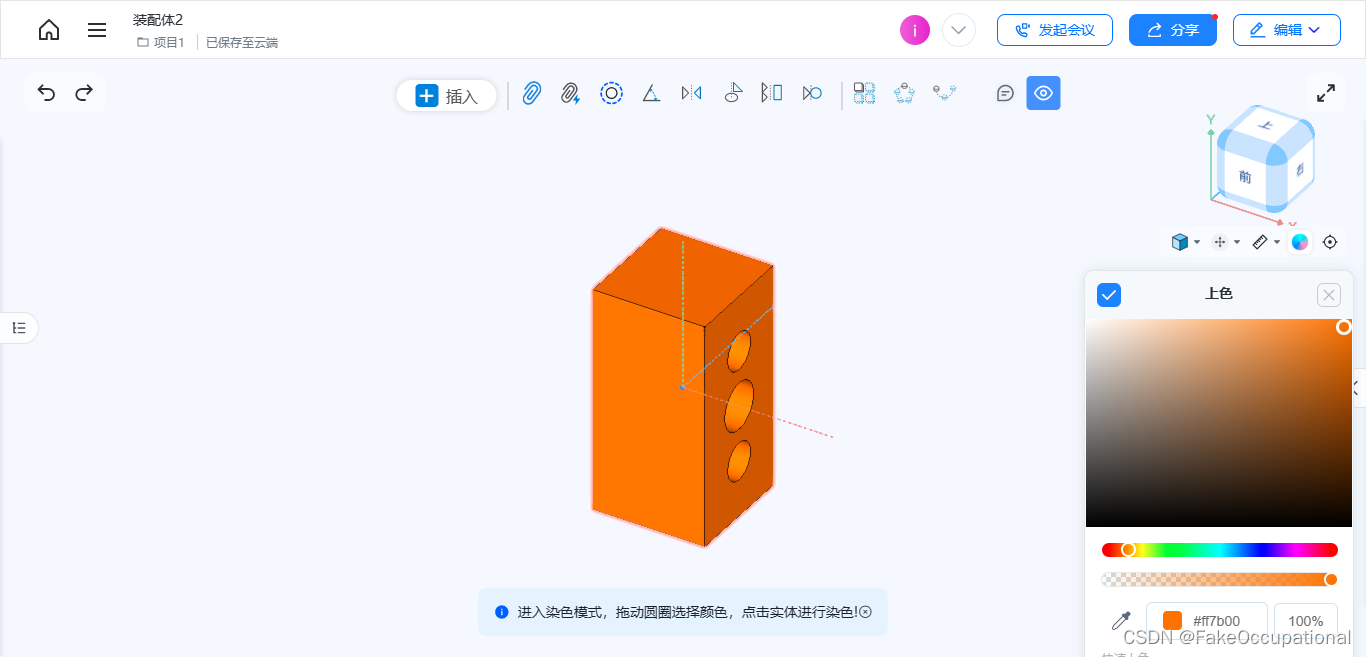
Task: Select the flag on ellipse tool
Action: click(732, 93)
